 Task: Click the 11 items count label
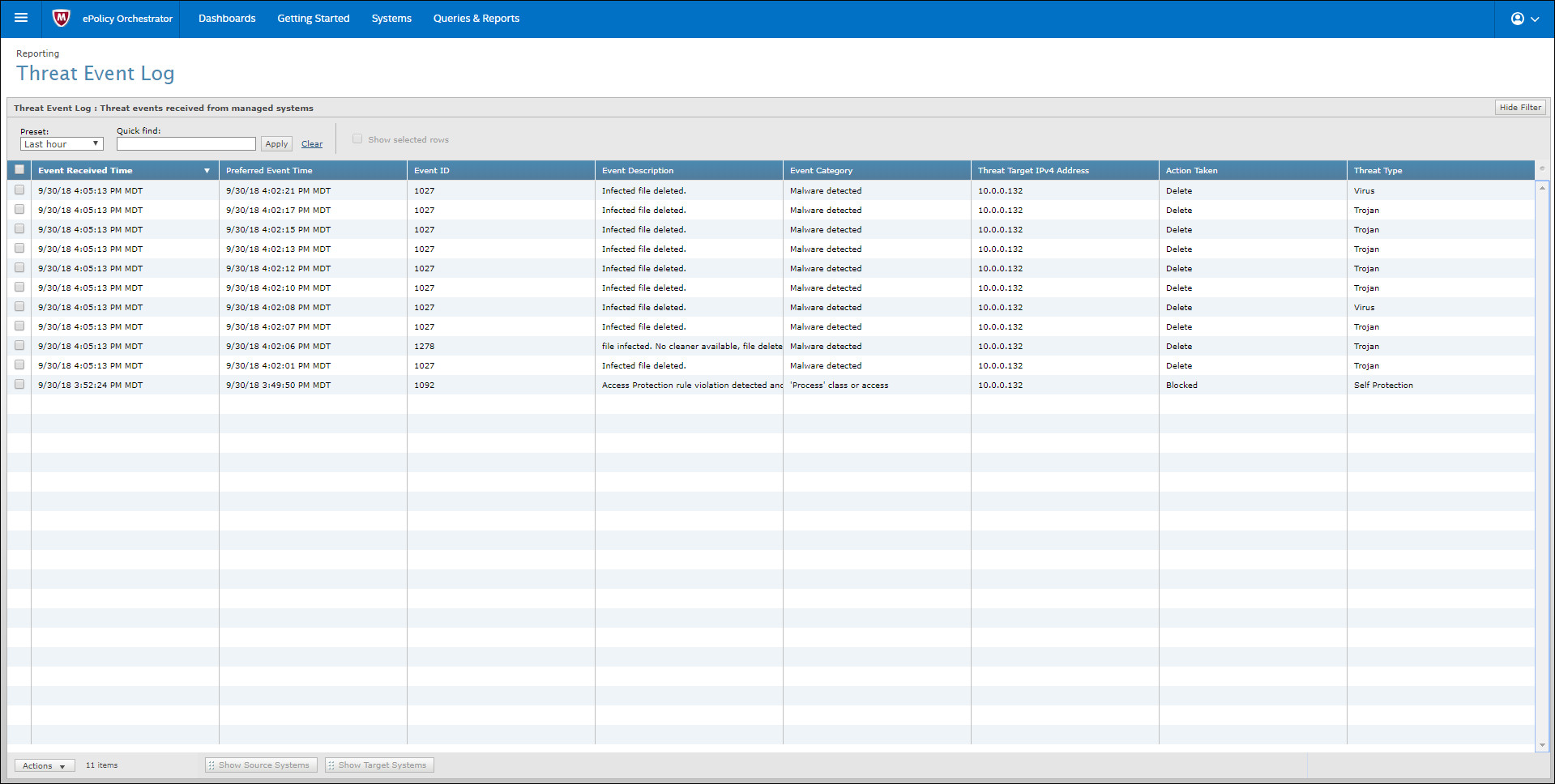[x=102, y=765]
